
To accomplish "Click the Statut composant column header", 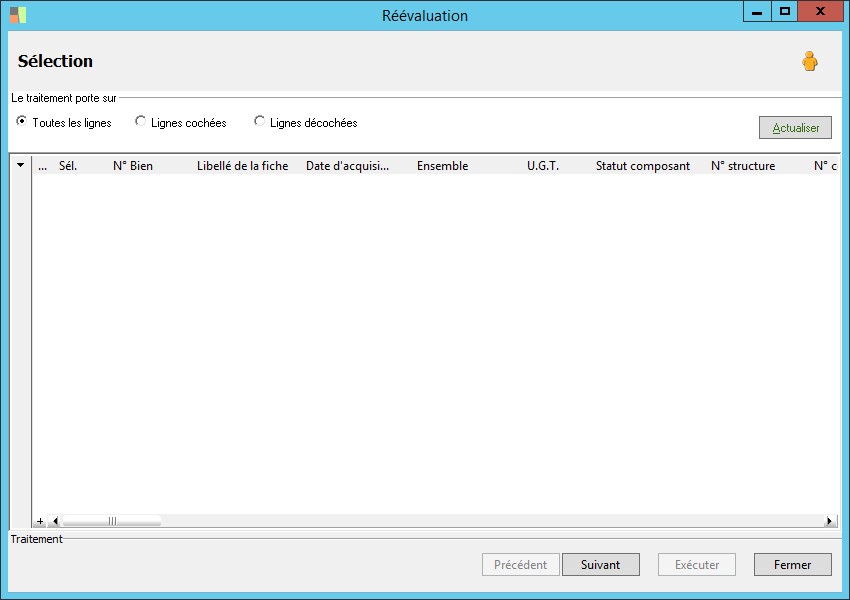I will pyautogui.click(x=643, y=166).
